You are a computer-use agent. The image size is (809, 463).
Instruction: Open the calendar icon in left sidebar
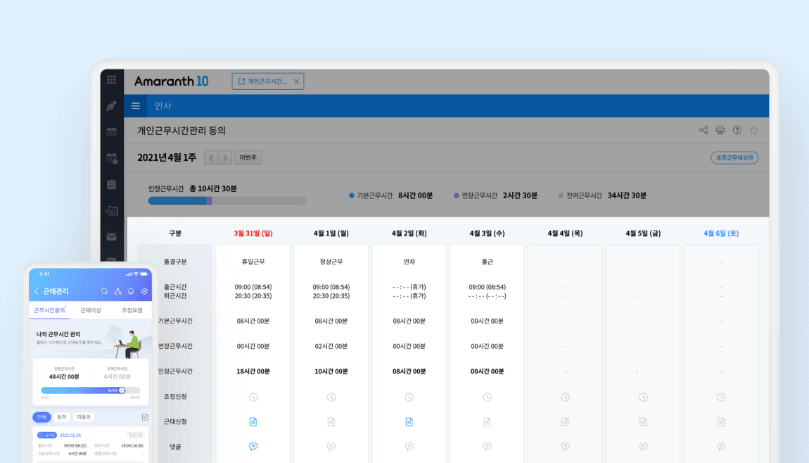pyautogui.click(x=111, y=132)
